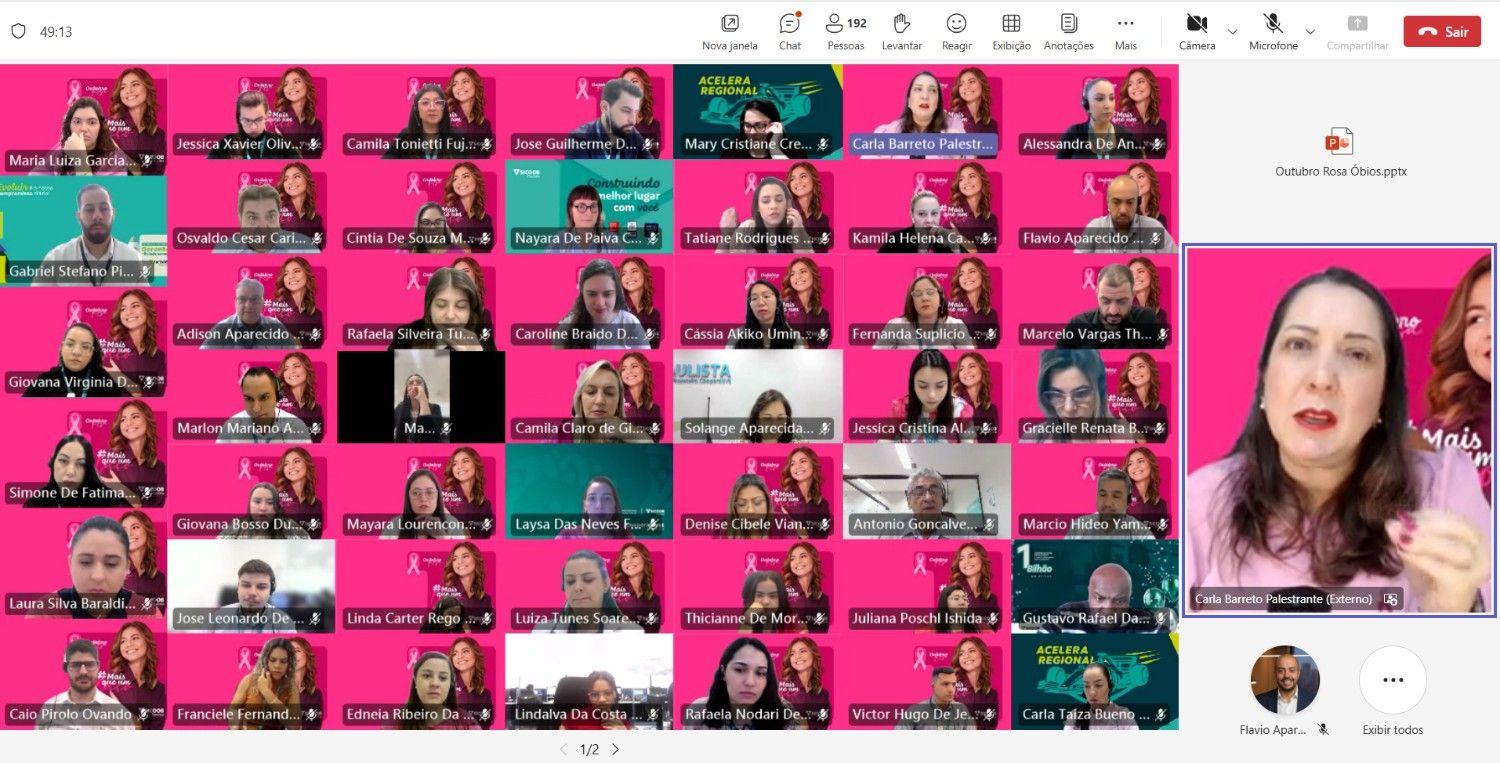Expand the Microfone options arrow

[x=1310, y=31]
